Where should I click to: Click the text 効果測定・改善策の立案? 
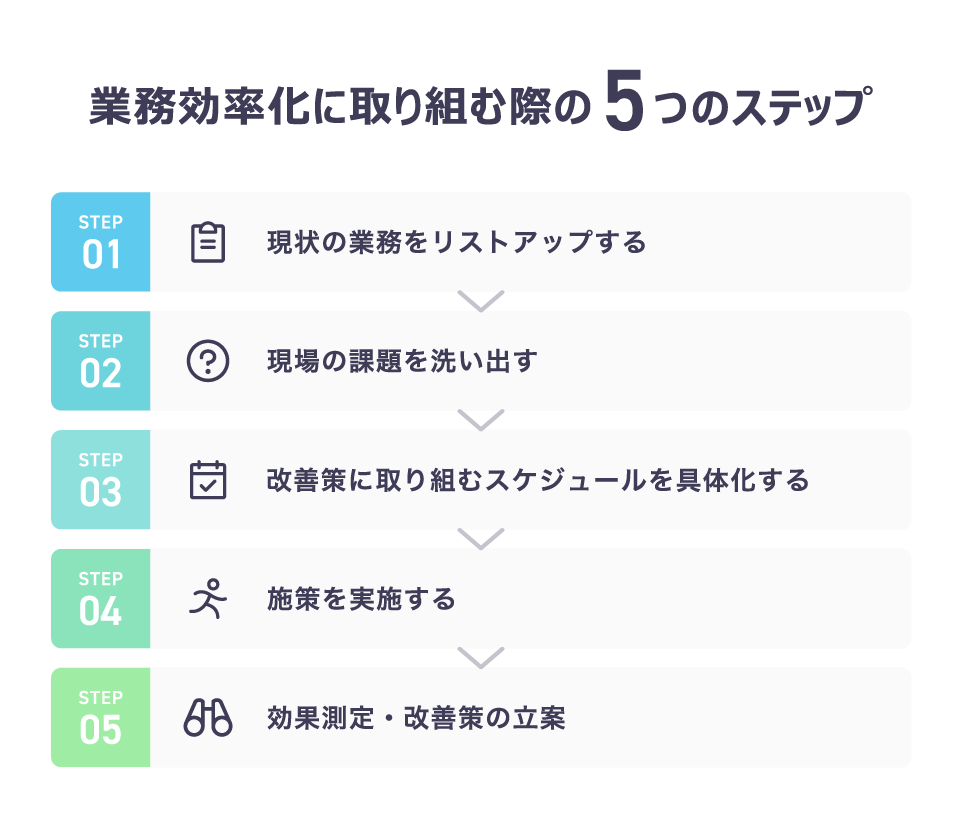click(416, 718)
